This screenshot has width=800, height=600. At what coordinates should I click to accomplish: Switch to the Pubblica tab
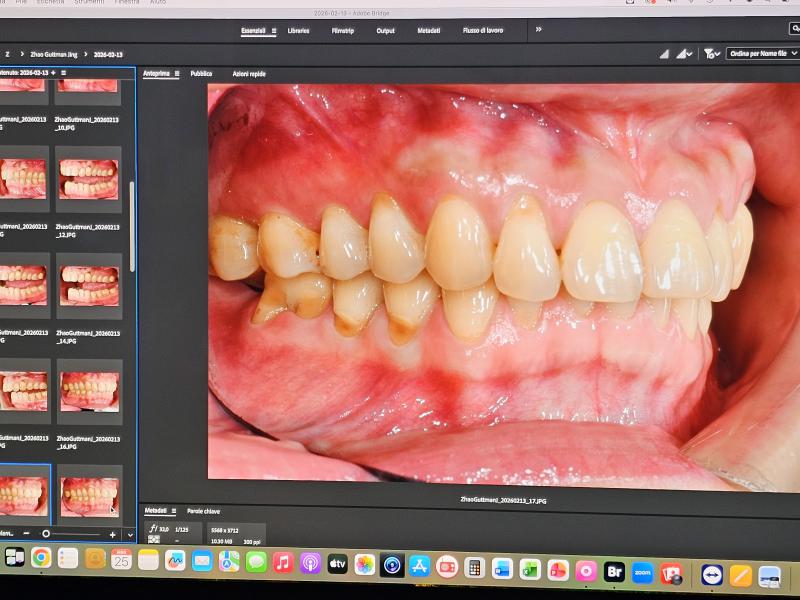pos(201,74)
